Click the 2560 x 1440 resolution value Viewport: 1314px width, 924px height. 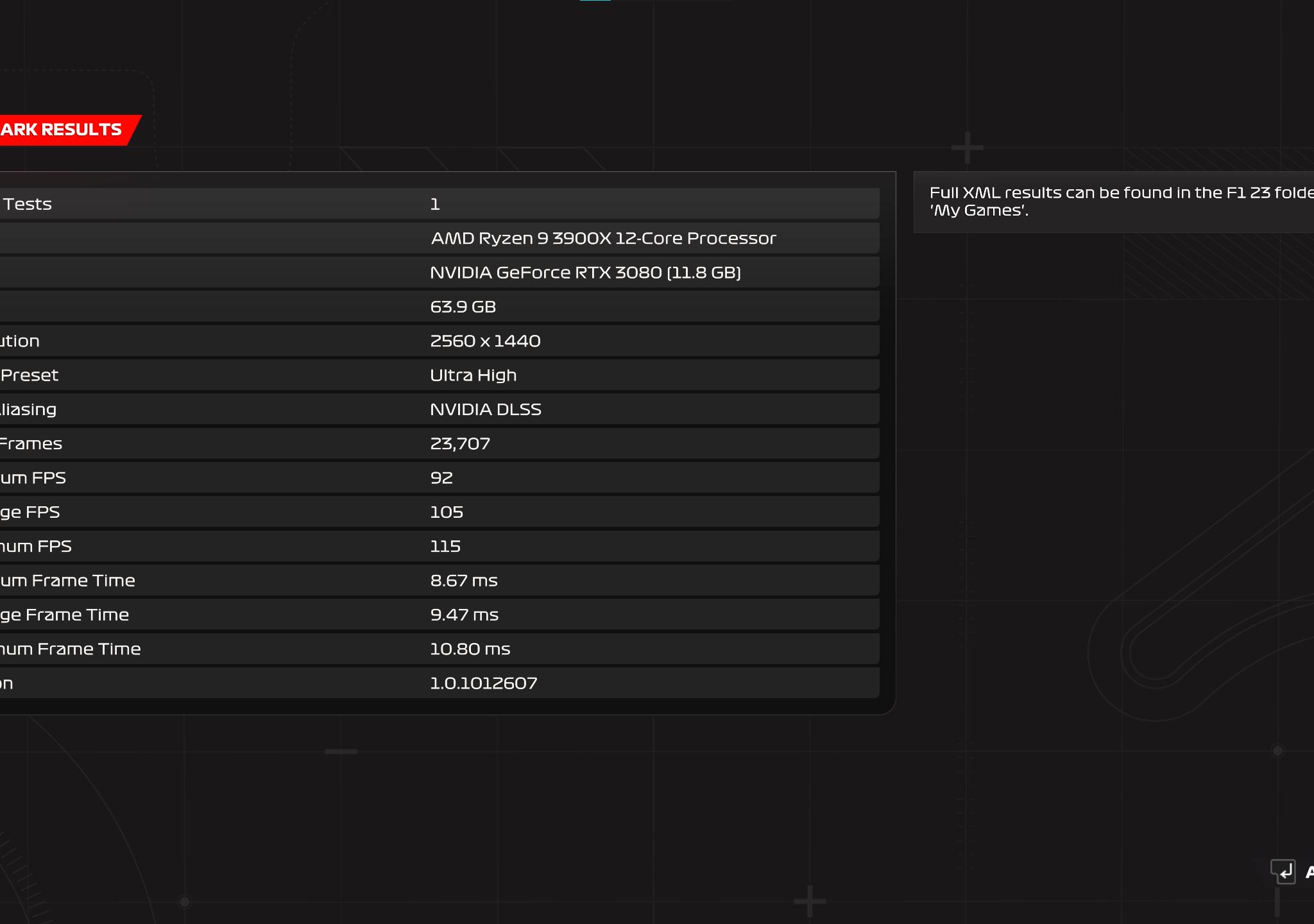coord(485,341)
